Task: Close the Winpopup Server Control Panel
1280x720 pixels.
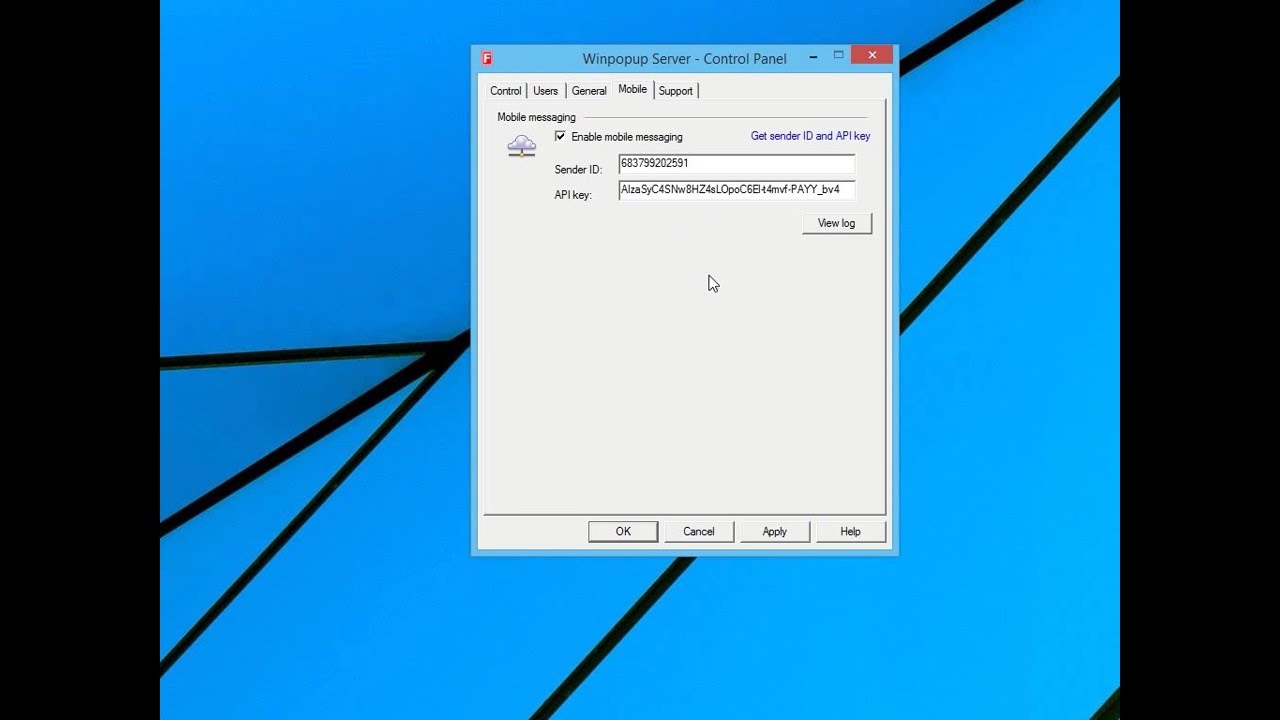Action: 872,56
